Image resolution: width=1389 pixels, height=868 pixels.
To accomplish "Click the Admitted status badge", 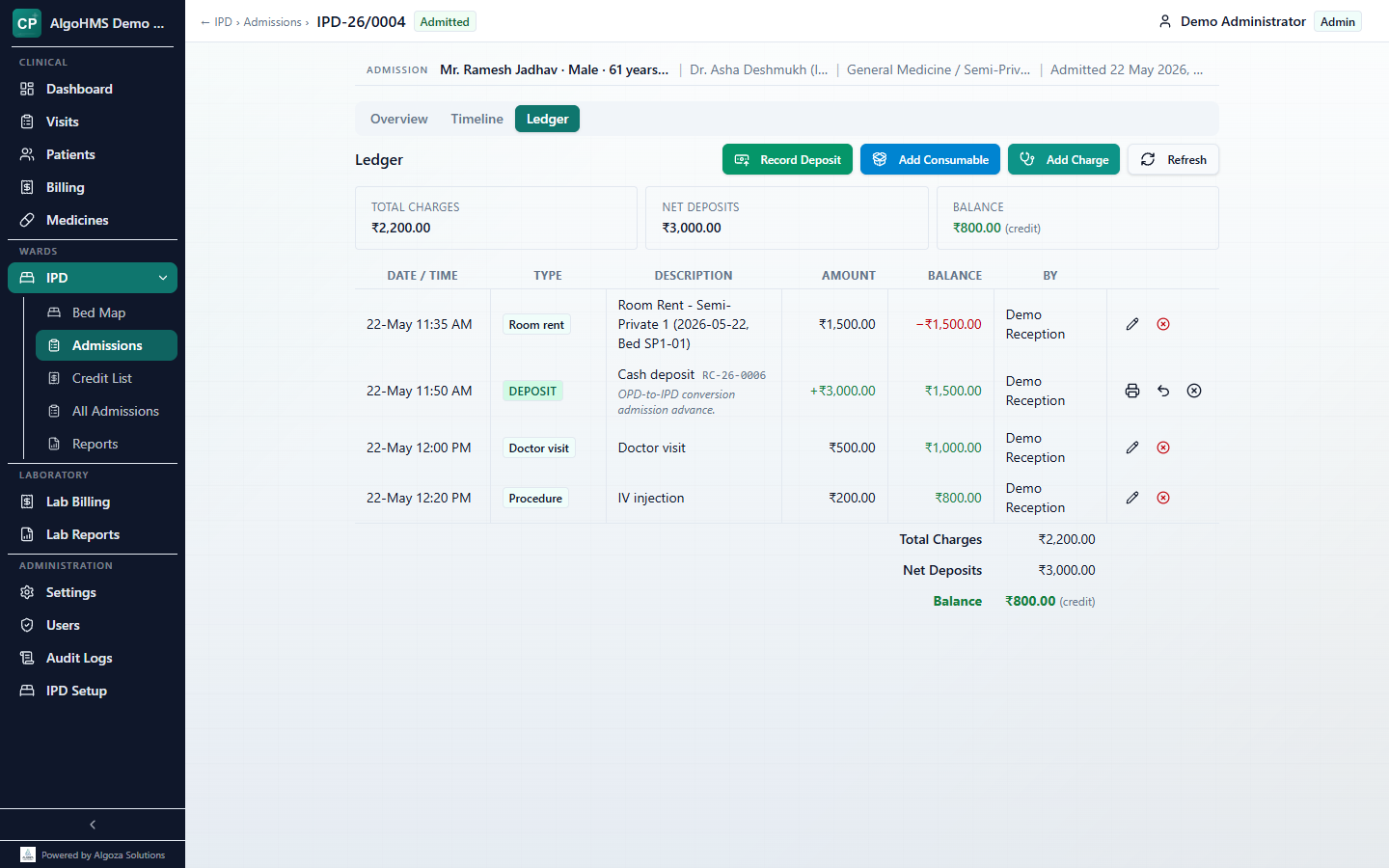I will (x=445, y=21).
